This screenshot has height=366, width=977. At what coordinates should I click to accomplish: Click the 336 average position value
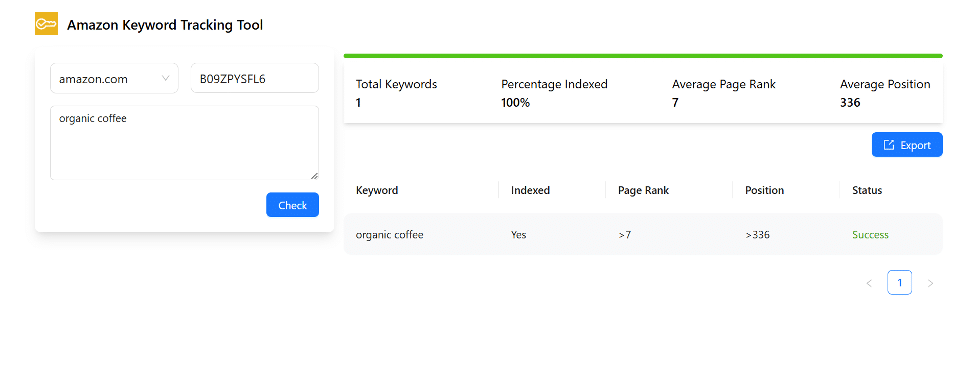[850, 103]
